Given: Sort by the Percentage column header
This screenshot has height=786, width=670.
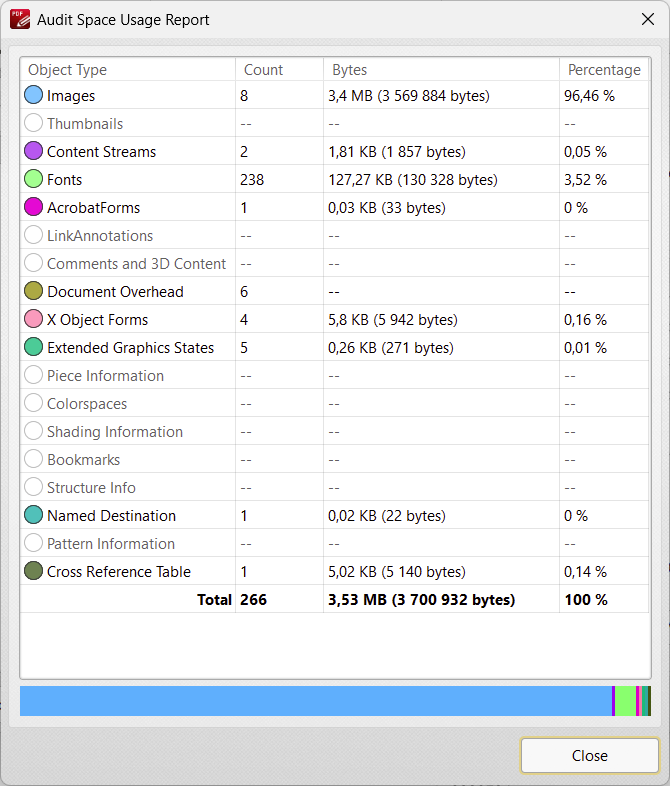Looking at the screenshot, I should click(604, 70).
